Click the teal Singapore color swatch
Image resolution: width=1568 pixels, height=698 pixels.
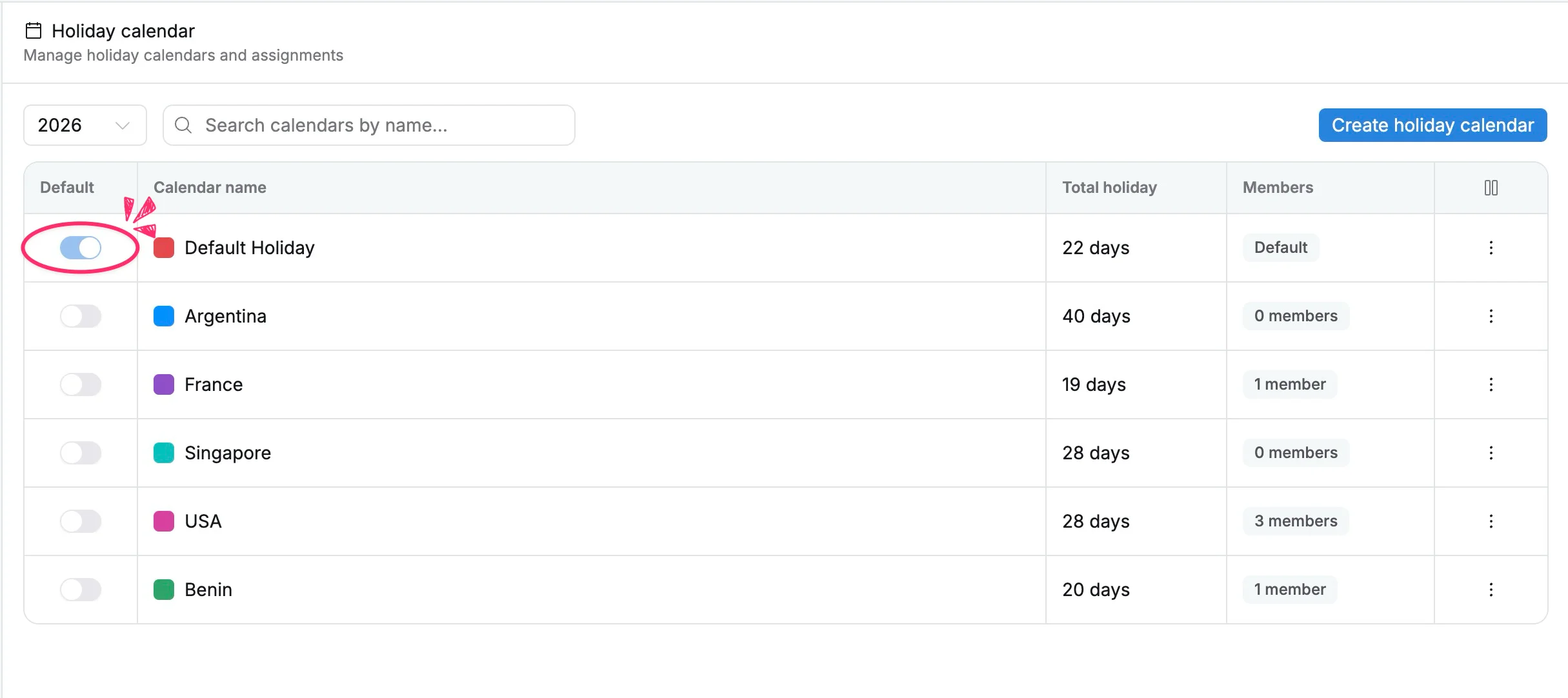click(164, 453)
